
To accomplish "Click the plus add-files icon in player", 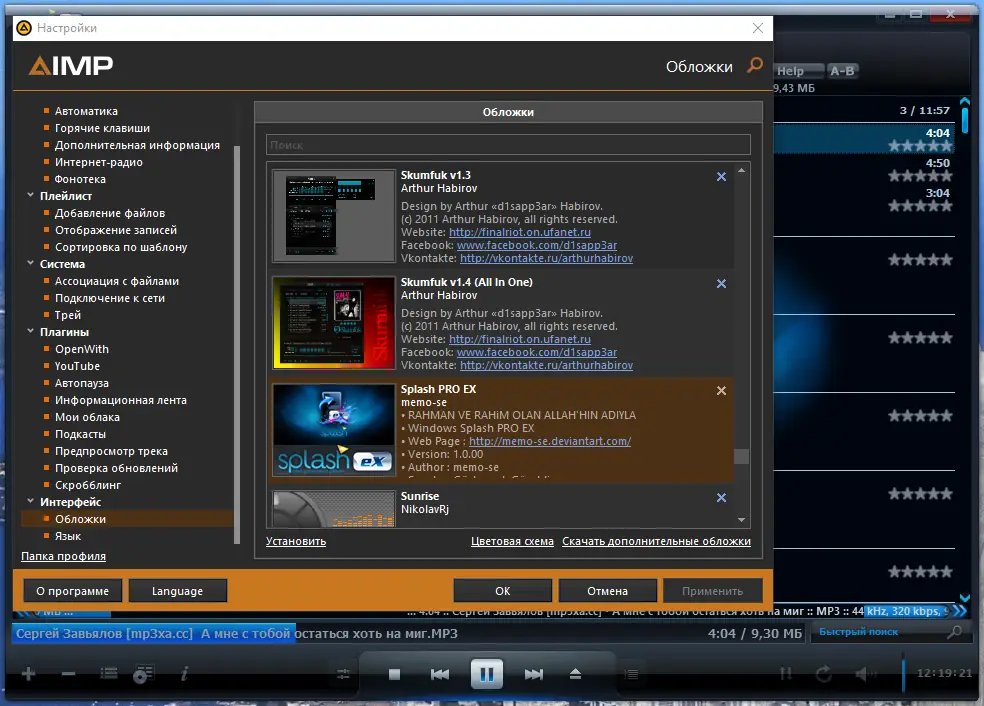I will point(28,674).
